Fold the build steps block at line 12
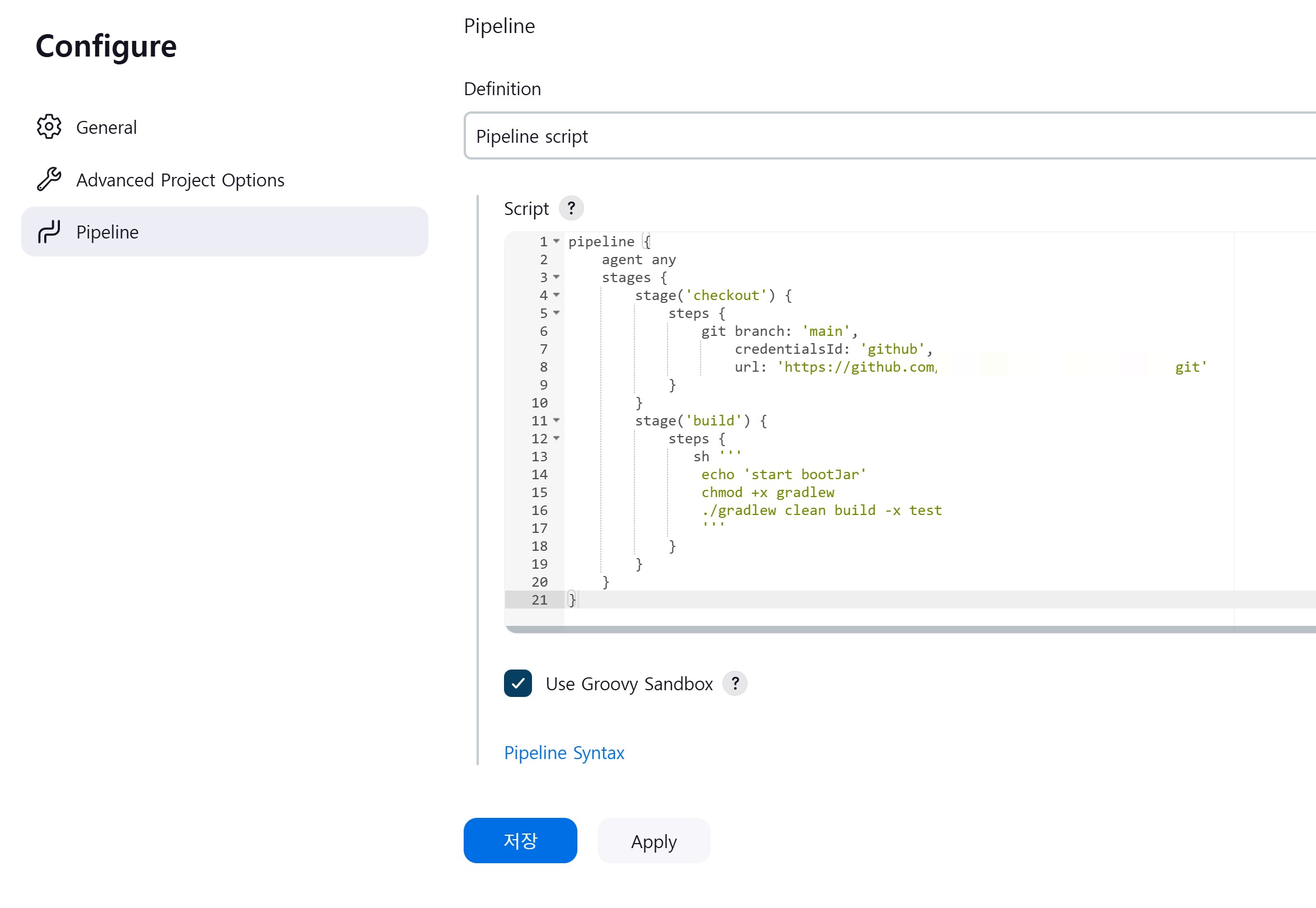 pyautogui.click(x=557, y=438)
